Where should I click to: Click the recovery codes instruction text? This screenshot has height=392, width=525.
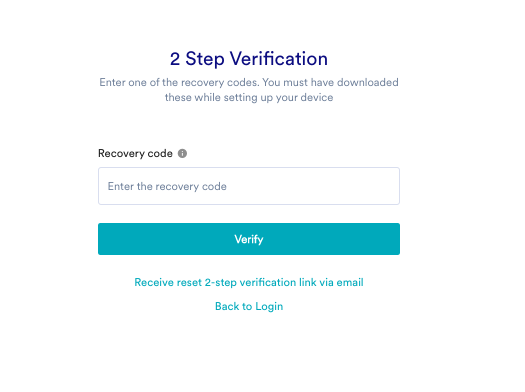249,90
